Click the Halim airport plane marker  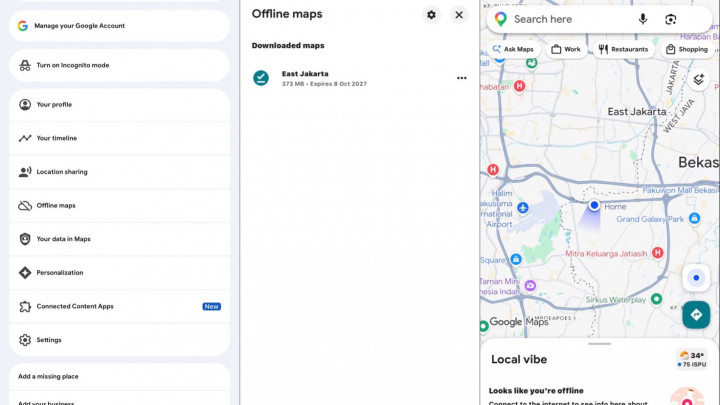pyautogui.click(x=523, y=208)
